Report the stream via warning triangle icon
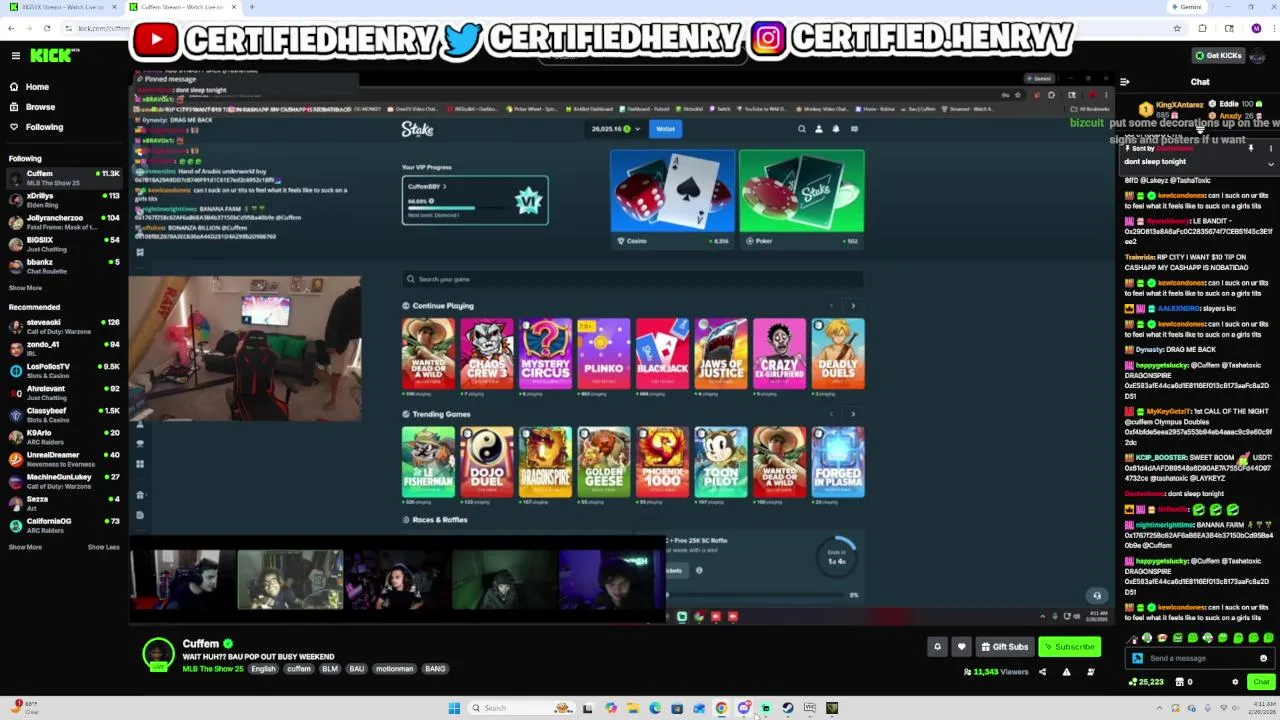This screenshot has width=1280, height=720. point(1066,672)
